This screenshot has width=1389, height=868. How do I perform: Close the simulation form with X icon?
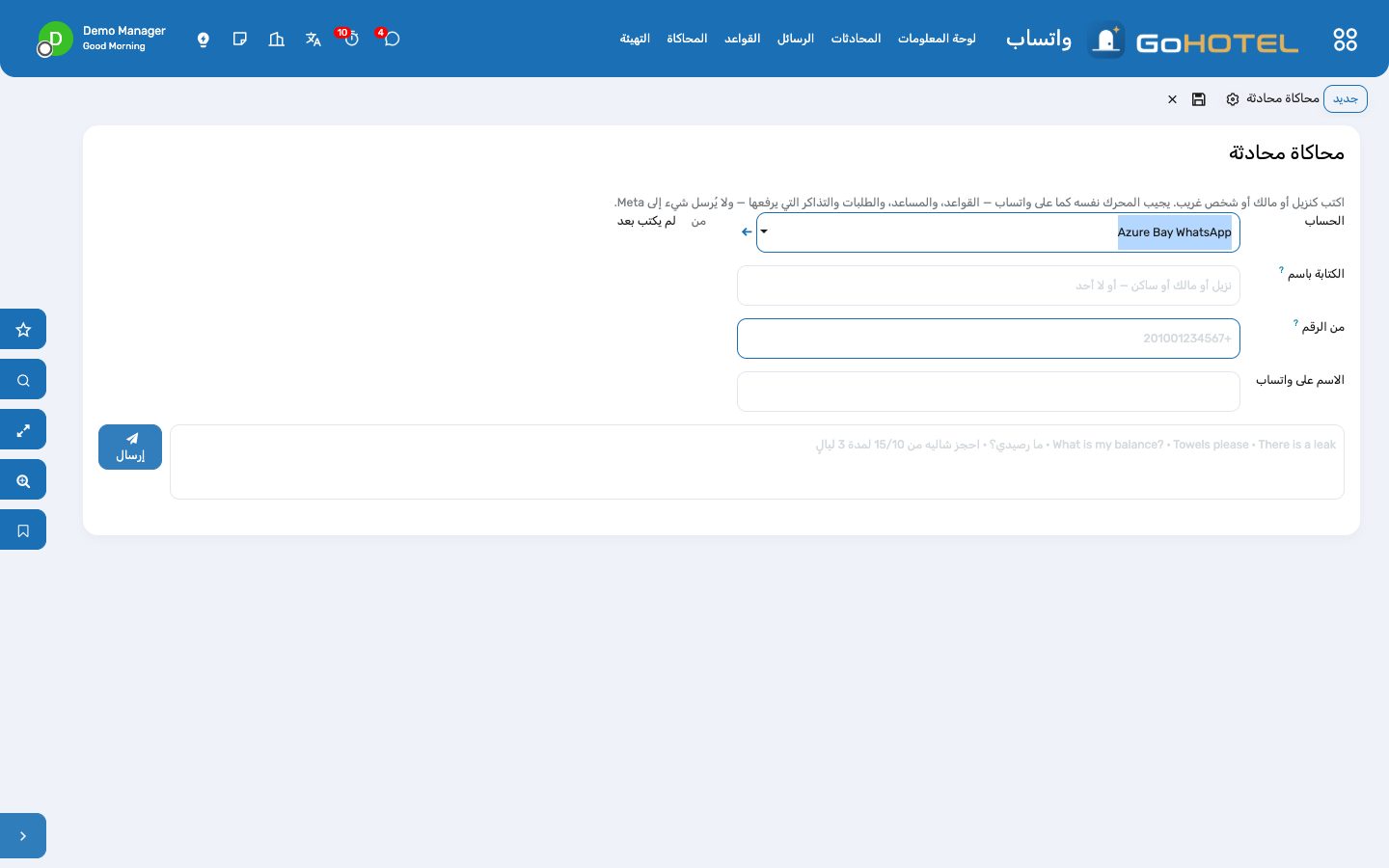[x=1172, y=99]
